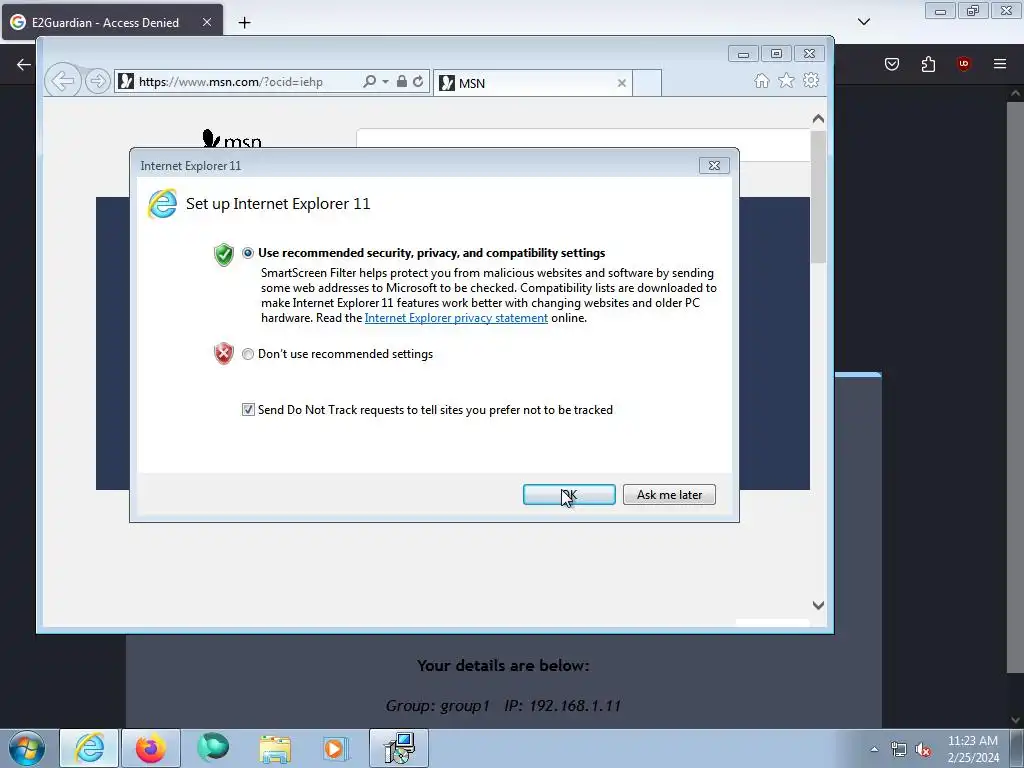Click the installer setup taskbar icon
The image size is (1024, 768).
click(399, 748)
